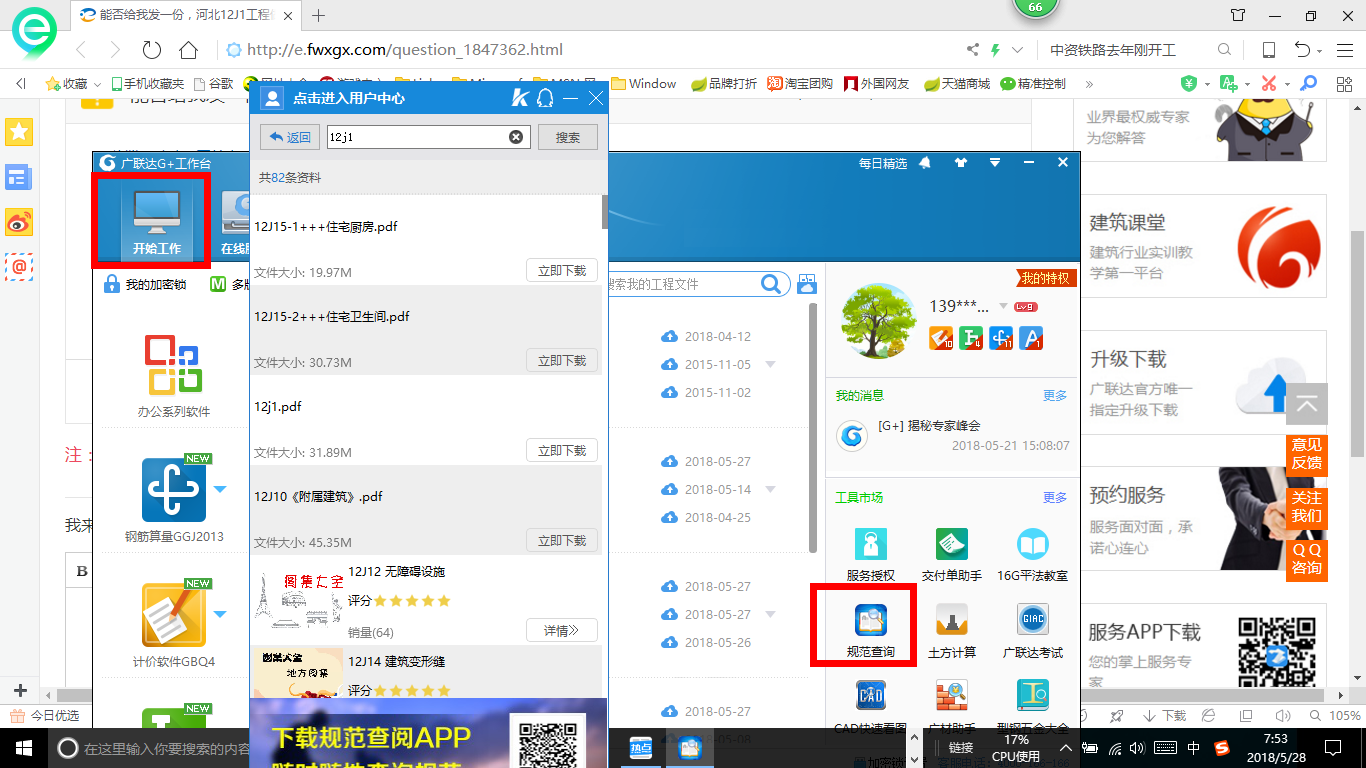Image resolution: width=1366 pixels, height=768 pixels.
Task: Go to browser home page
Action: pyautogui.click(x=188, y=49)
